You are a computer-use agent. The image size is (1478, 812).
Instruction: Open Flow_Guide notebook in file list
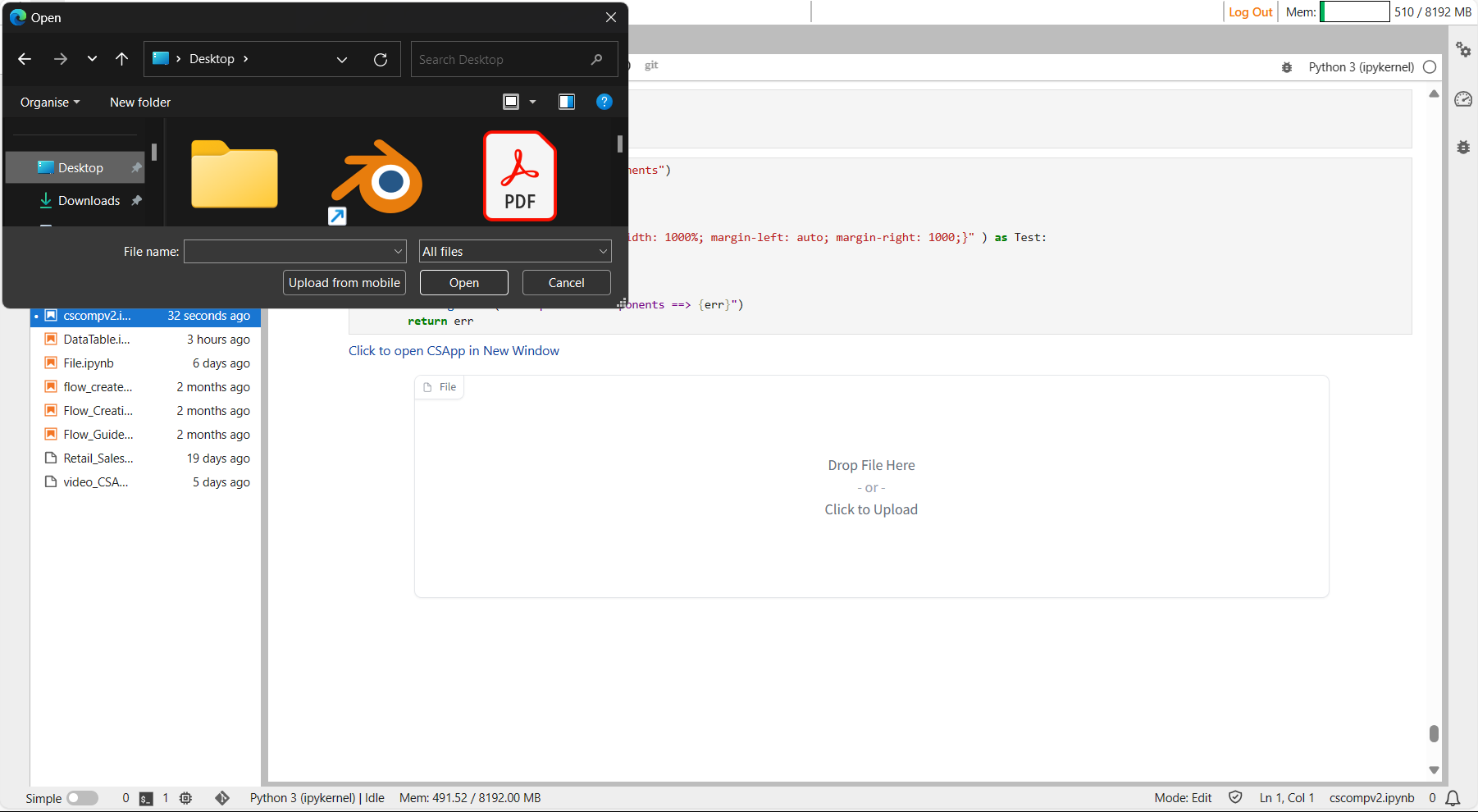click(x=146, y=435)
